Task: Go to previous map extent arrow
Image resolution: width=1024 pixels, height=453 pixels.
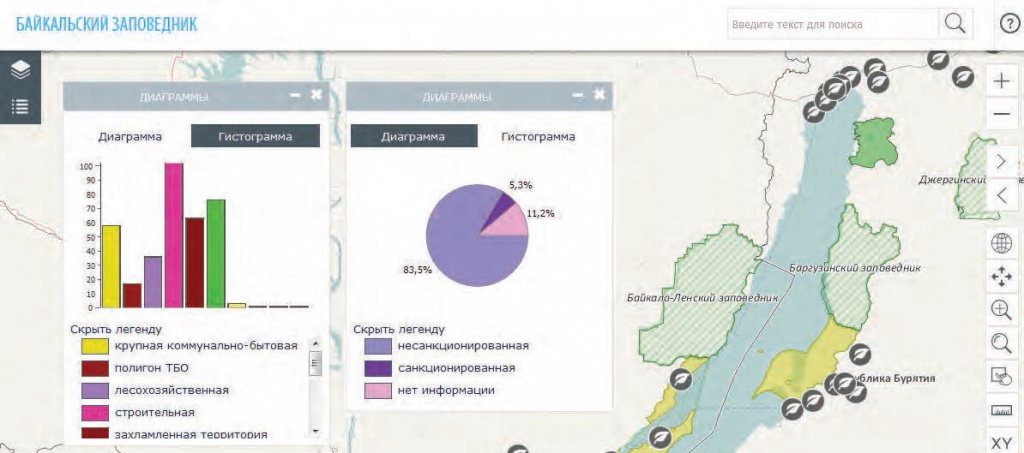Action: tap(1002, 195)
